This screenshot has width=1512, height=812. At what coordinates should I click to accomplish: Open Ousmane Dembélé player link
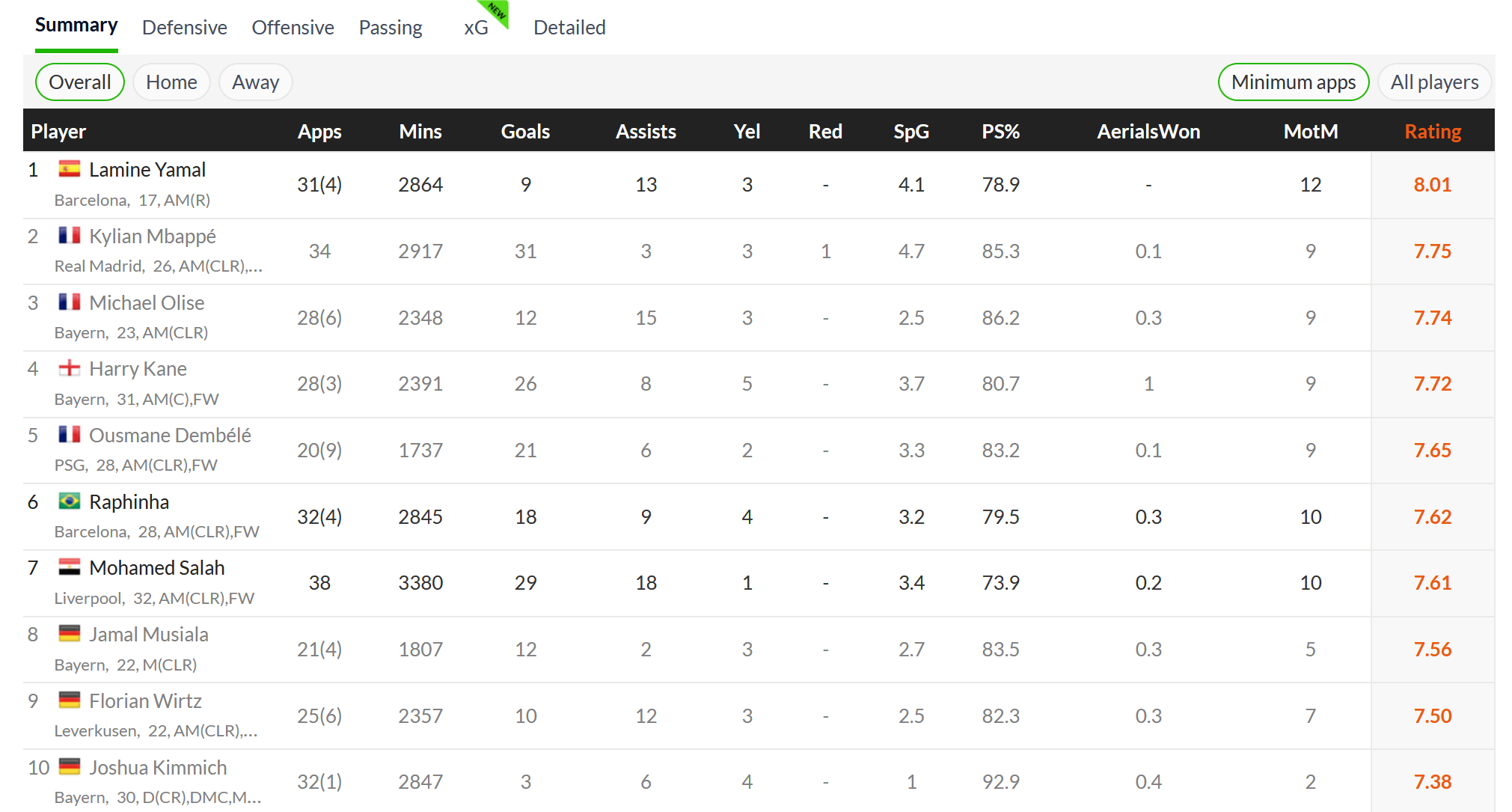[x=170, y=435]
